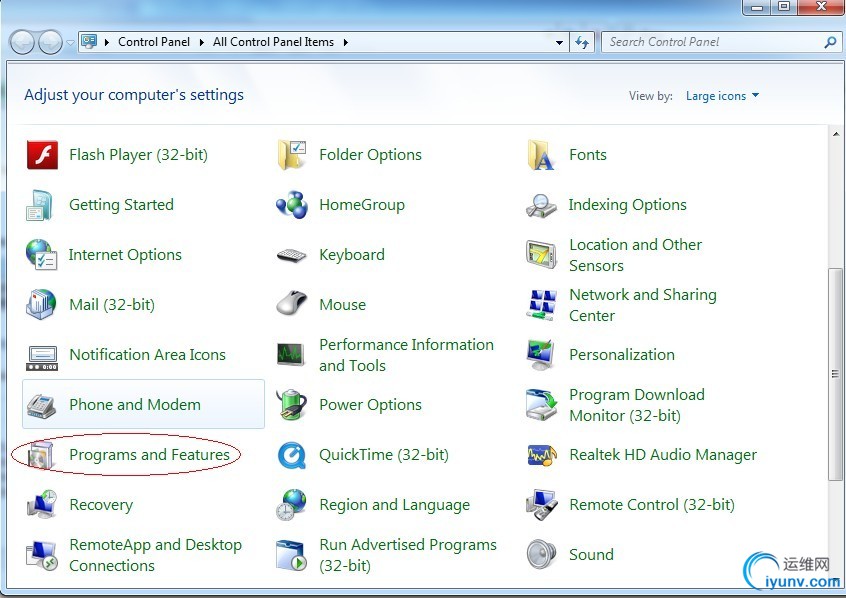Viewport: 846px width, 598px height.
Task: Go back with the Back button
Action: pos(23,42)
